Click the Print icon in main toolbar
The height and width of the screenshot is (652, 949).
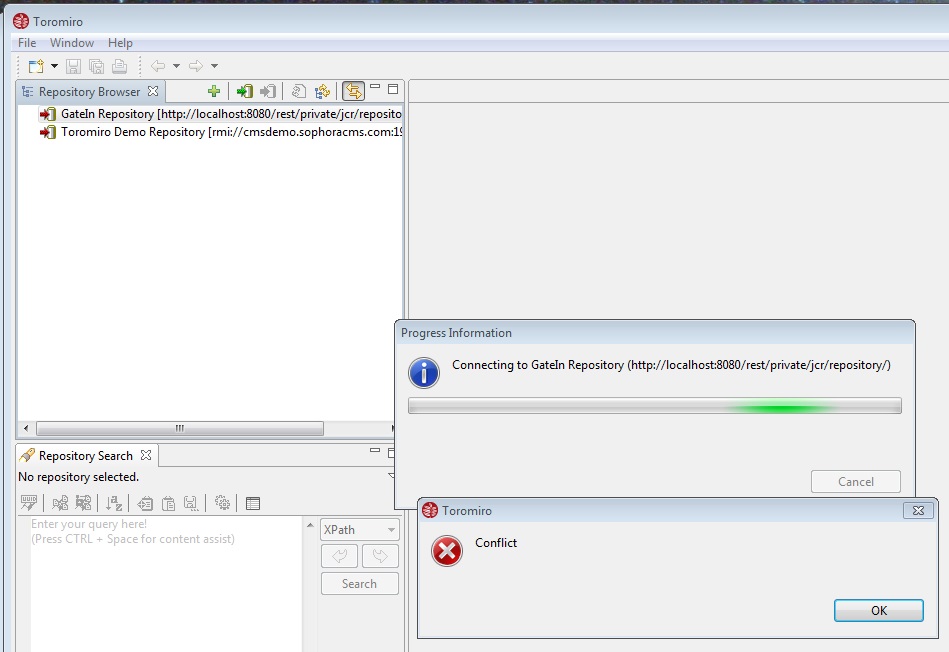[x=119, y=66]
